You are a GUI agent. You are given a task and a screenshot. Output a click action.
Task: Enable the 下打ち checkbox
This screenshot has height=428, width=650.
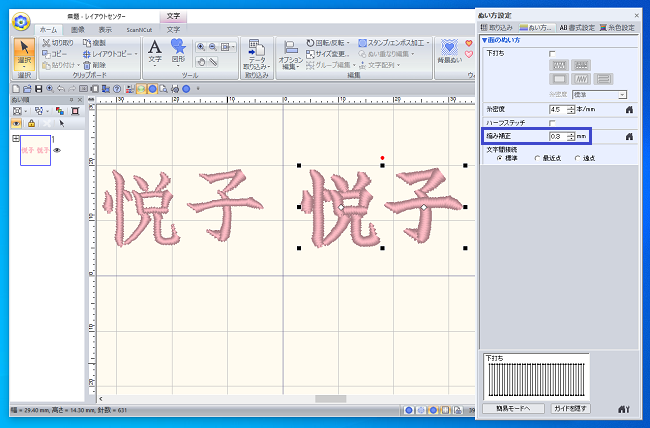[553, 52]
